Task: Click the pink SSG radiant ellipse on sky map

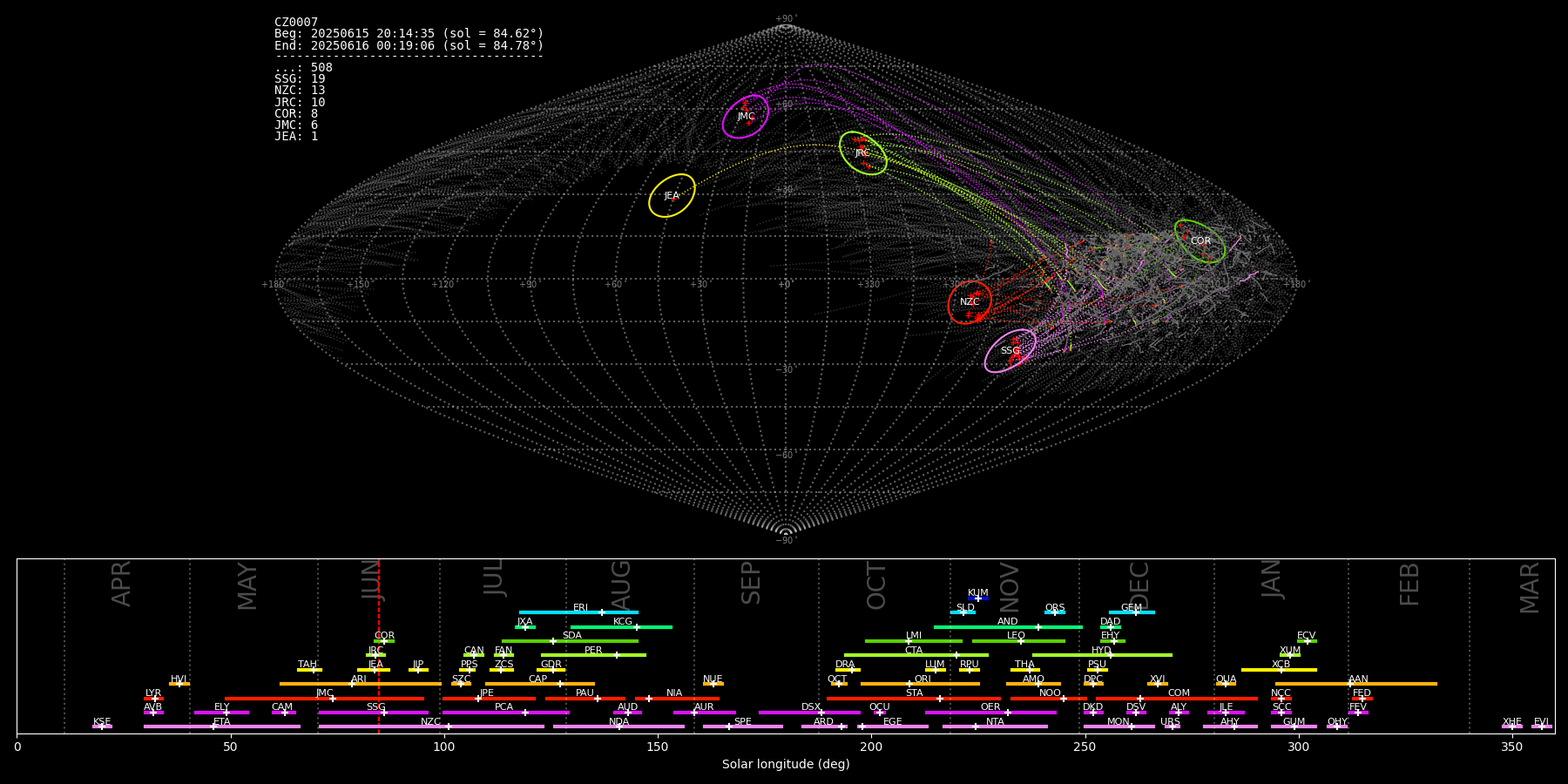Action: [x=1010, y=351]
